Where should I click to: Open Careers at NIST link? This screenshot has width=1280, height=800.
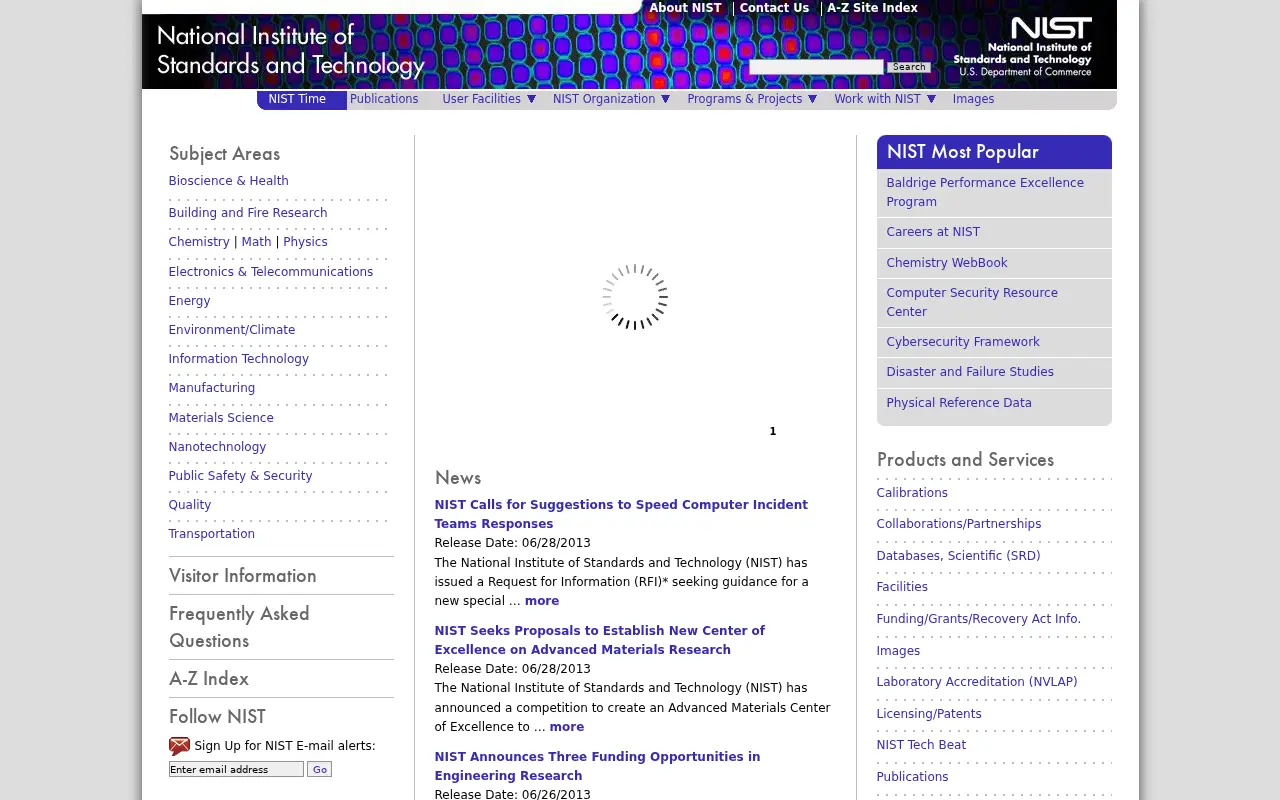coord(933,232)
